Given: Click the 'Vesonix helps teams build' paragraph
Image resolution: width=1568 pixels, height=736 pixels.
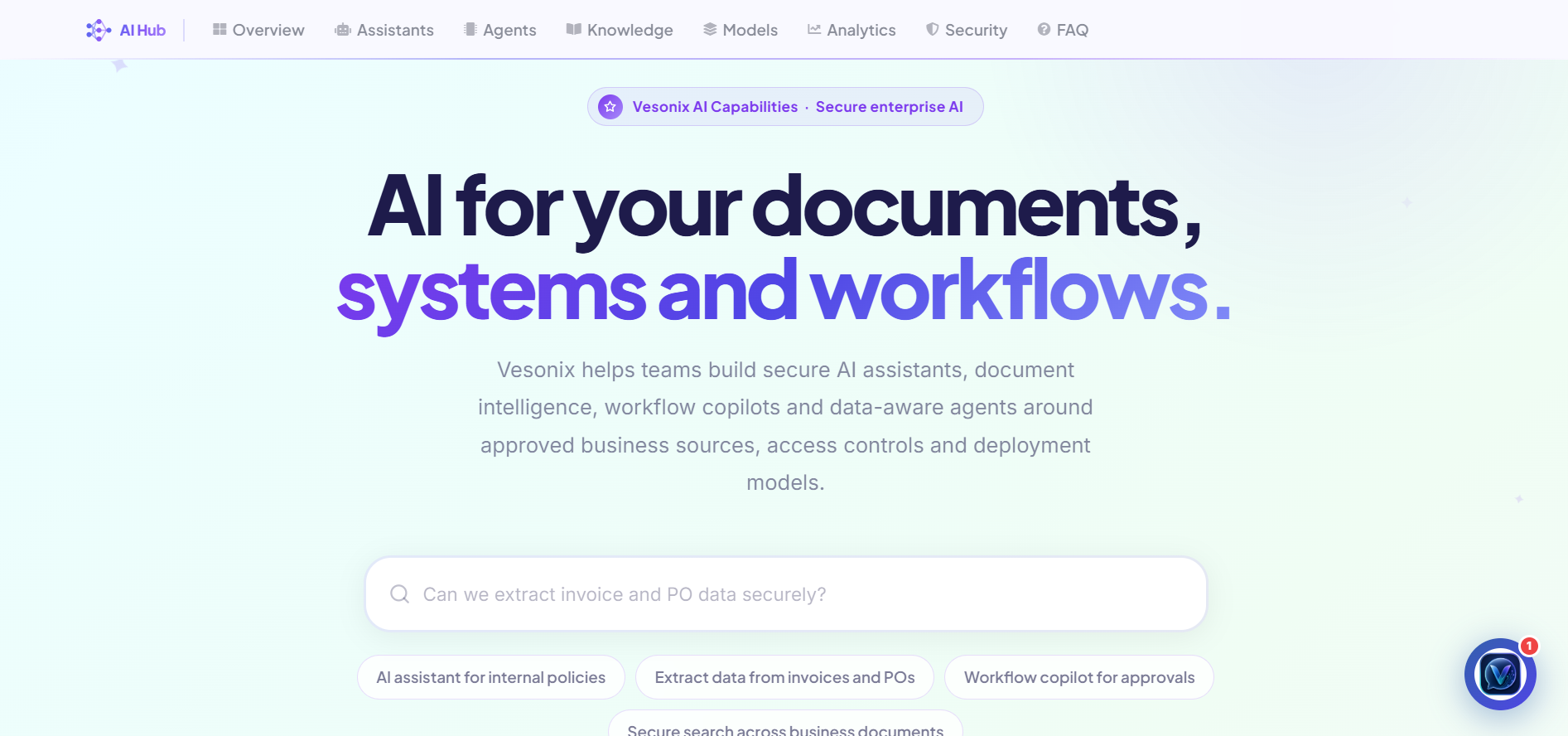Looking at the screenshot, I should click(x=785, y=426).
